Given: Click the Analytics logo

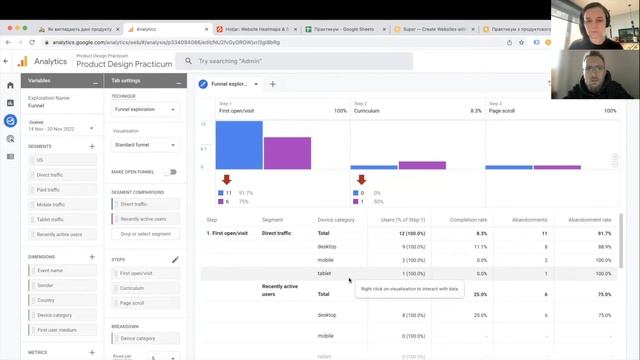Looking at the screenshot, I should 22,61.
